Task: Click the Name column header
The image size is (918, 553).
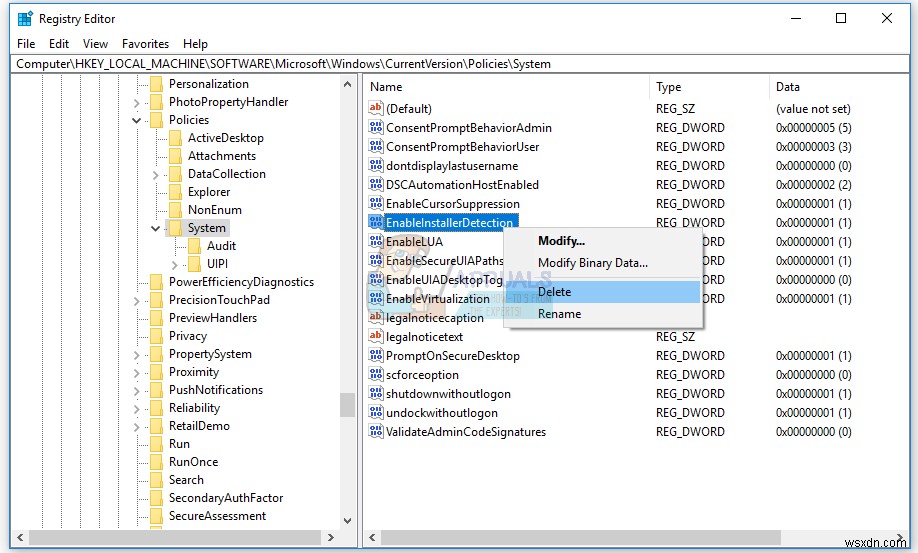Action: [x=506, y=87]
